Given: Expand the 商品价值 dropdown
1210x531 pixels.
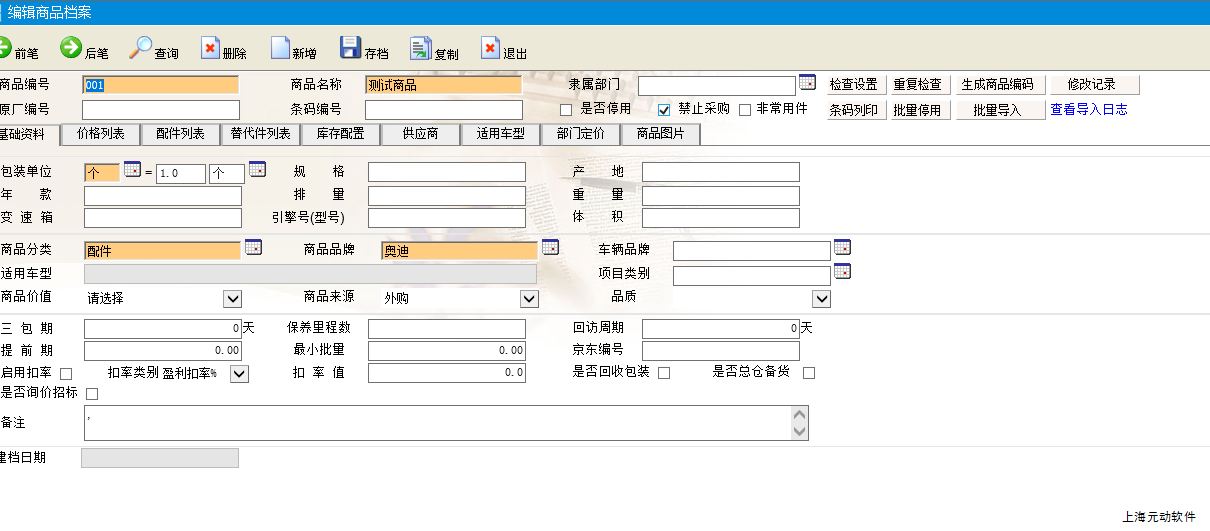Looking at the screenshot, I should click(232, 298).
